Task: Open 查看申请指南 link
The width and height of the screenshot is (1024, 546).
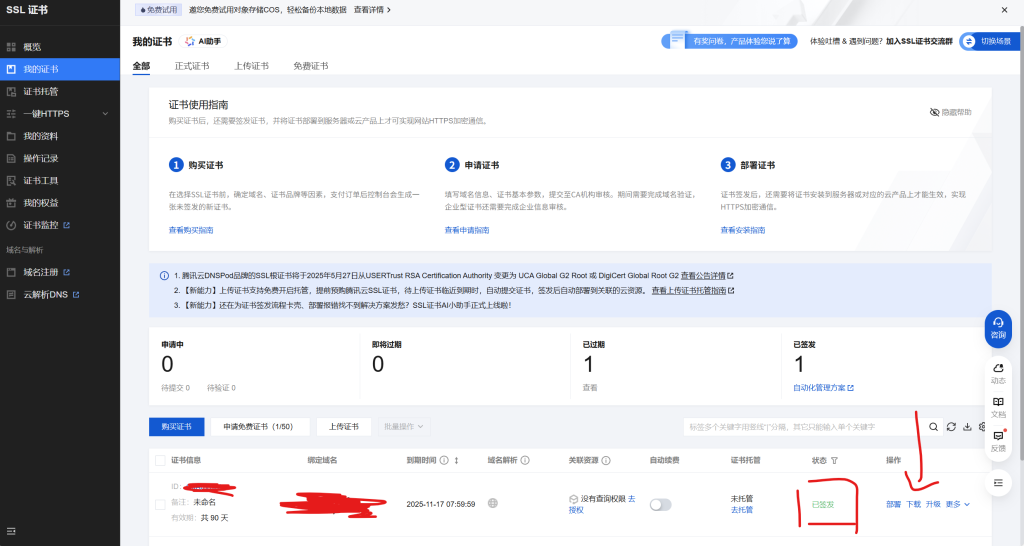Action: coord(467,230)
